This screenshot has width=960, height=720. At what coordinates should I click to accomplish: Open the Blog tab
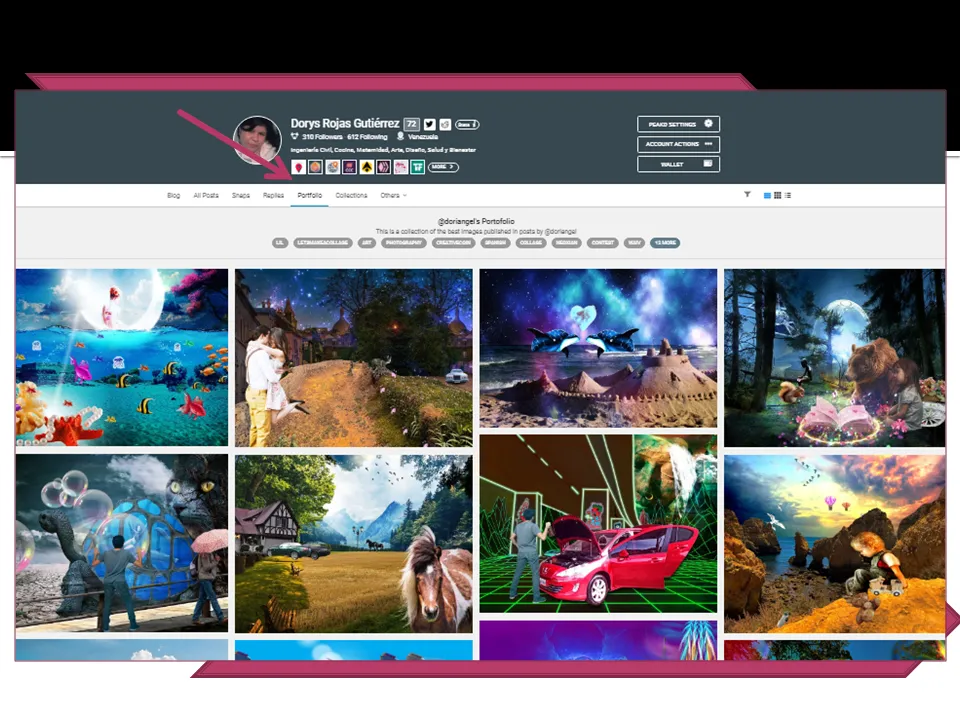pyautogui.click(x=174, y=195)
